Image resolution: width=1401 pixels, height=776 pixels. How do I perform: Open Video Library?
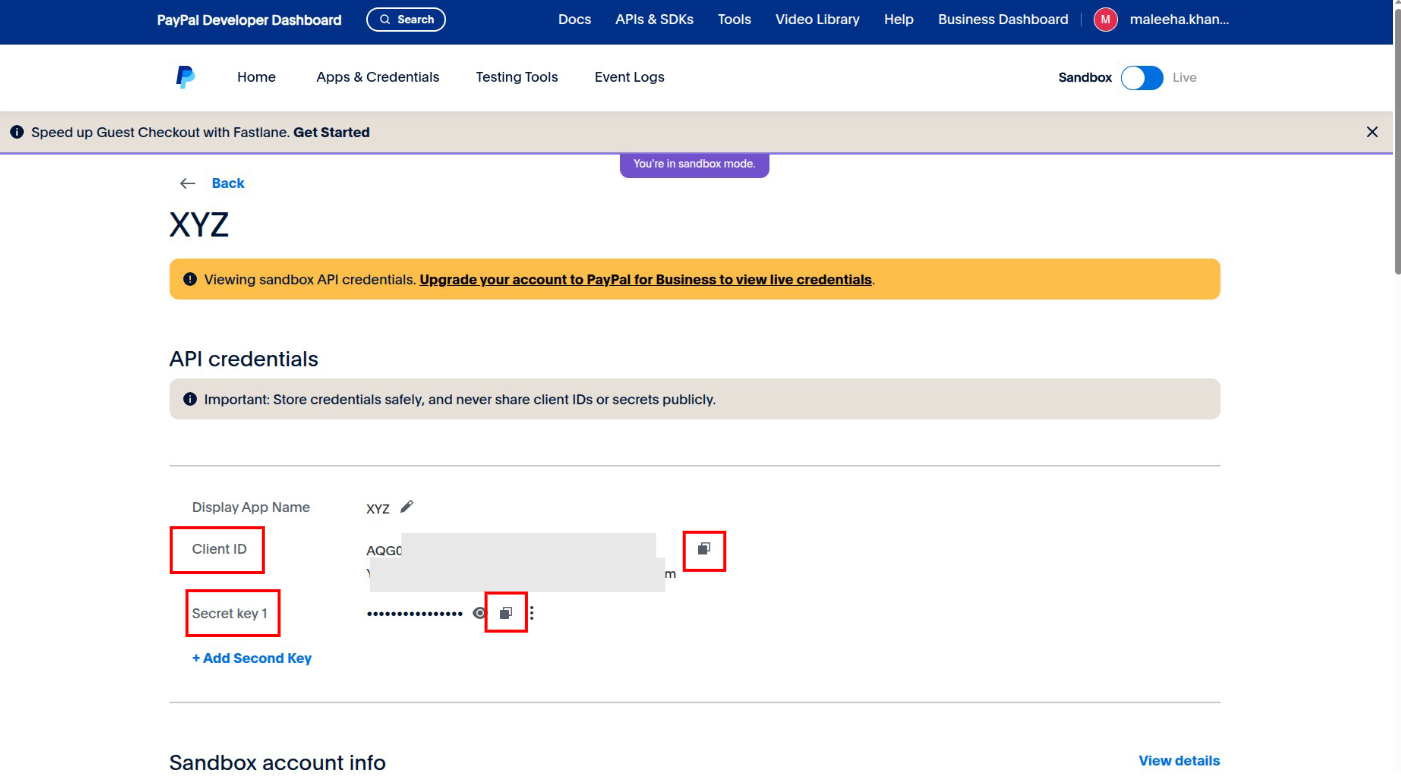click(x=817, y=19)
